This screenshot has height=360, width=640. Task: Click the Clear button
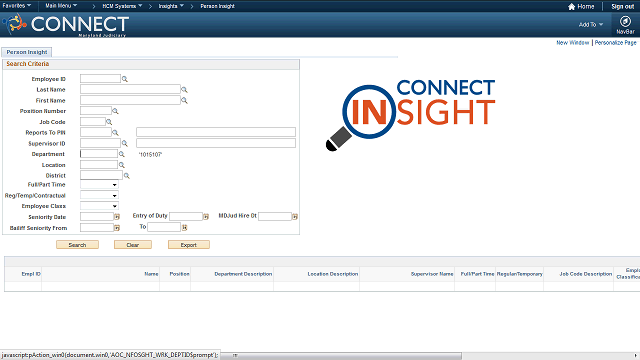[x=133, y=245]
